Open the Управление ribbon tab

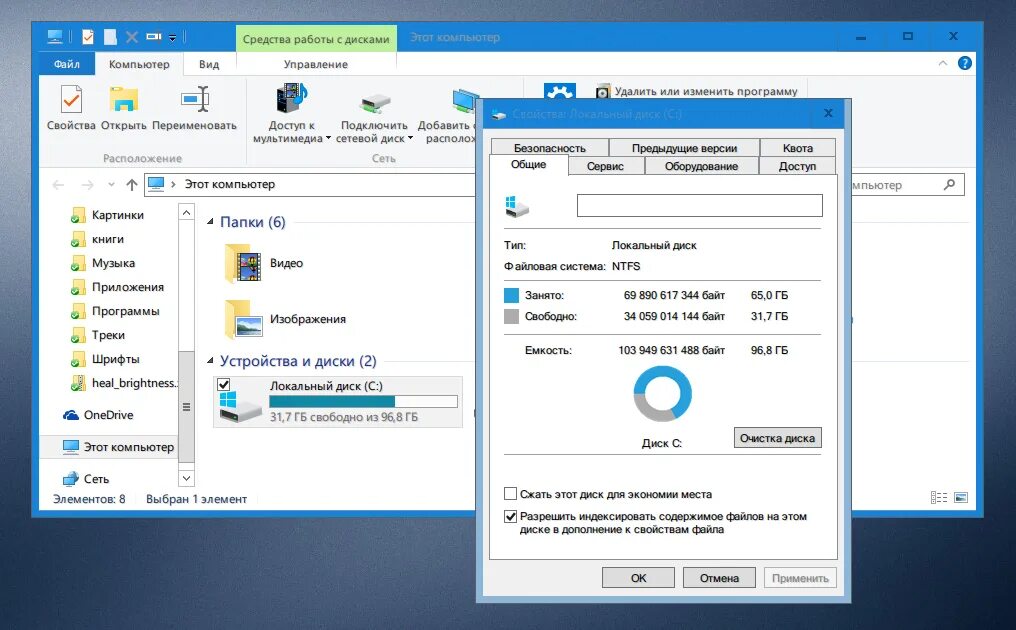316,64
